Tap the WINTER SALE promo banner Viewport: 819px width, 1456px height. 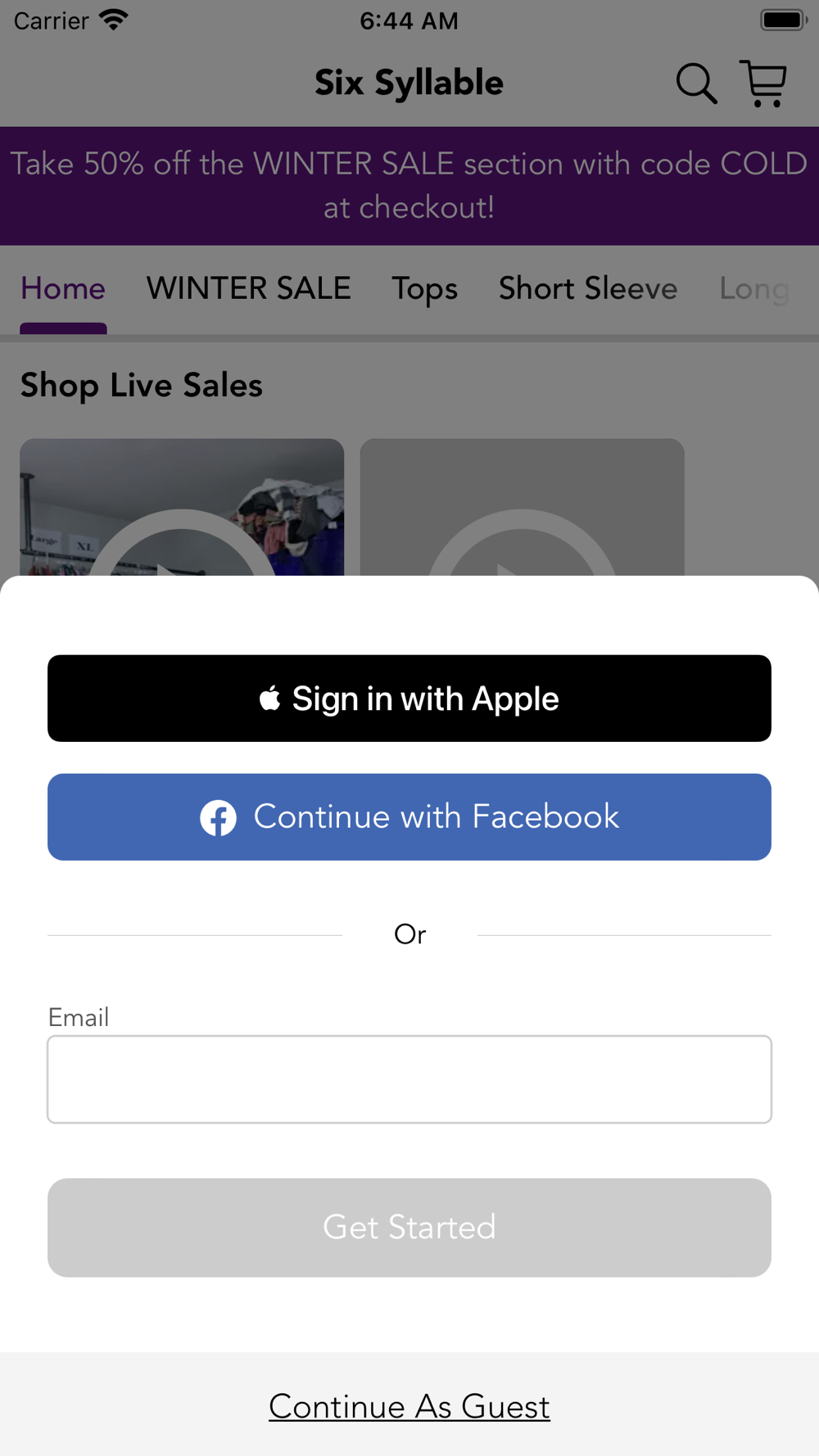click(409, 186)
